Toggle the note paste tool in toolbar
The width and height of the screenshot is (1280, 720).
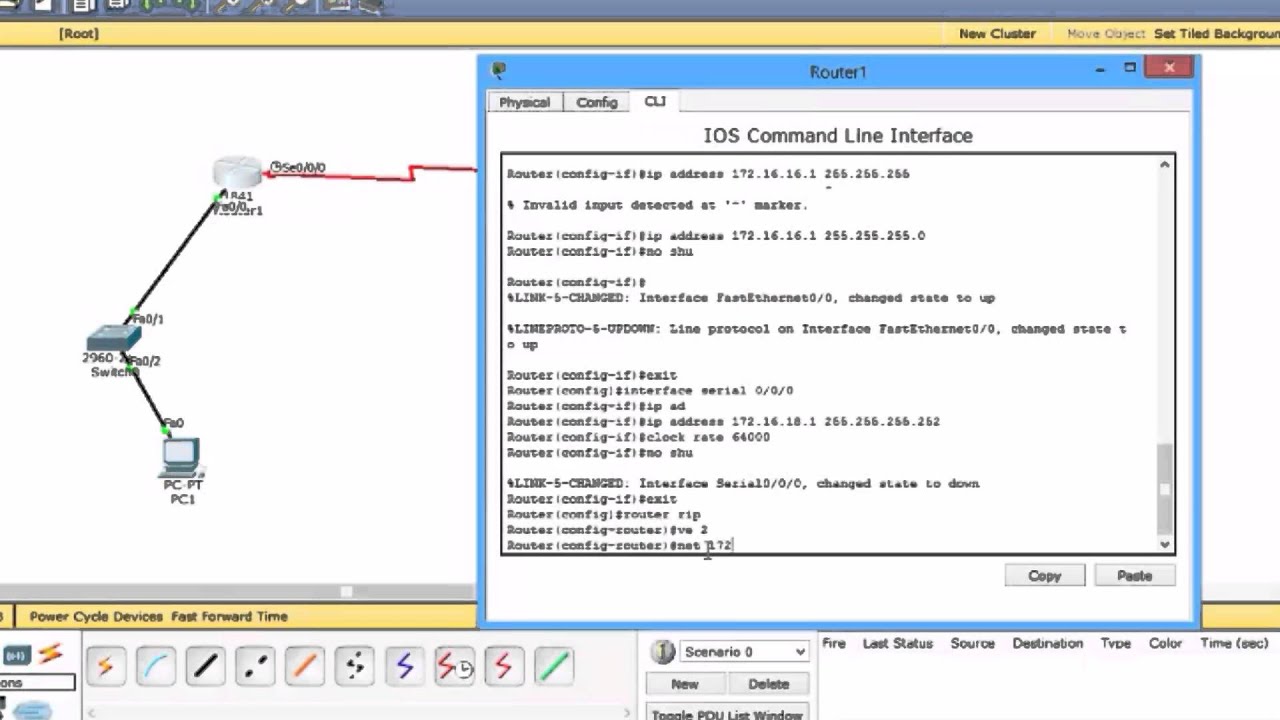pos(195,8)
